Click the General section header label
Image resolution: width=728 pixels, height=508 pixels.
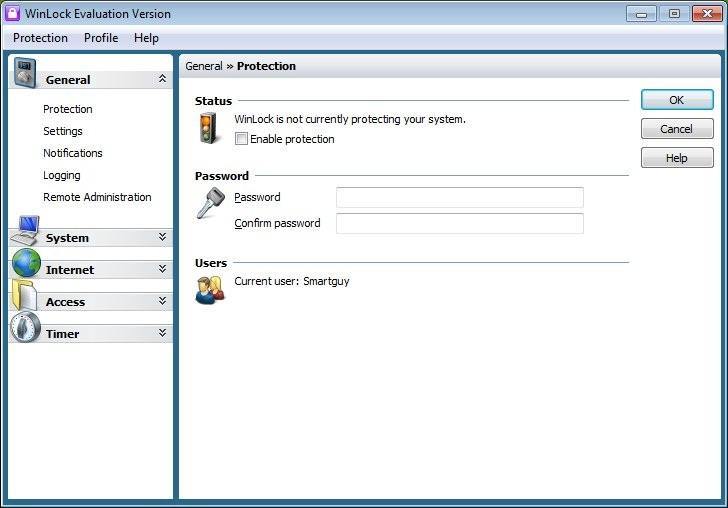tap(68, 80)
